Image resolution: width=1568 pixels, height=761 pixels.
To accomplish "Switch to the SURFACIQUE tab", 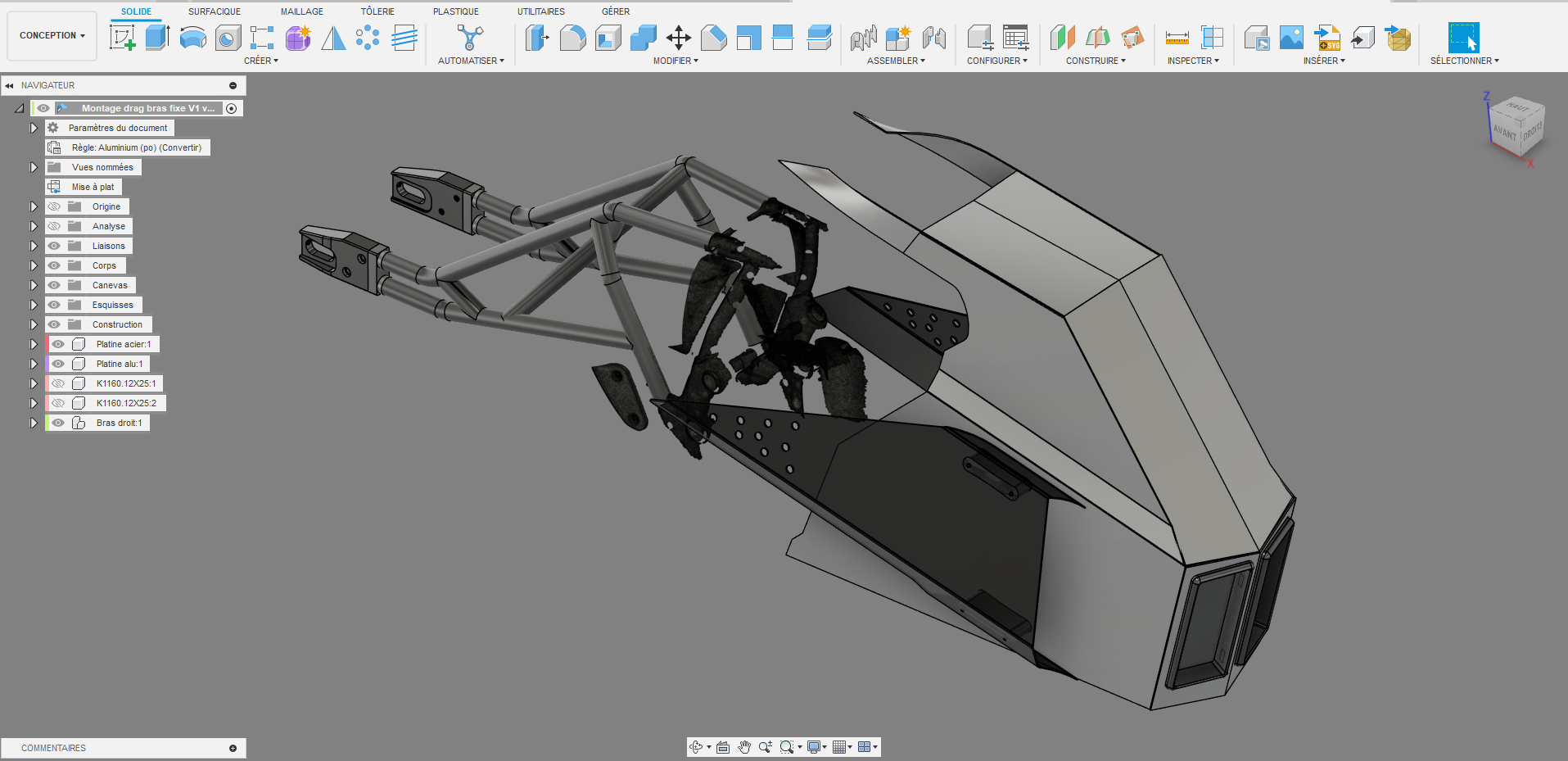I will pyautogui.click(x=215, y=11).
